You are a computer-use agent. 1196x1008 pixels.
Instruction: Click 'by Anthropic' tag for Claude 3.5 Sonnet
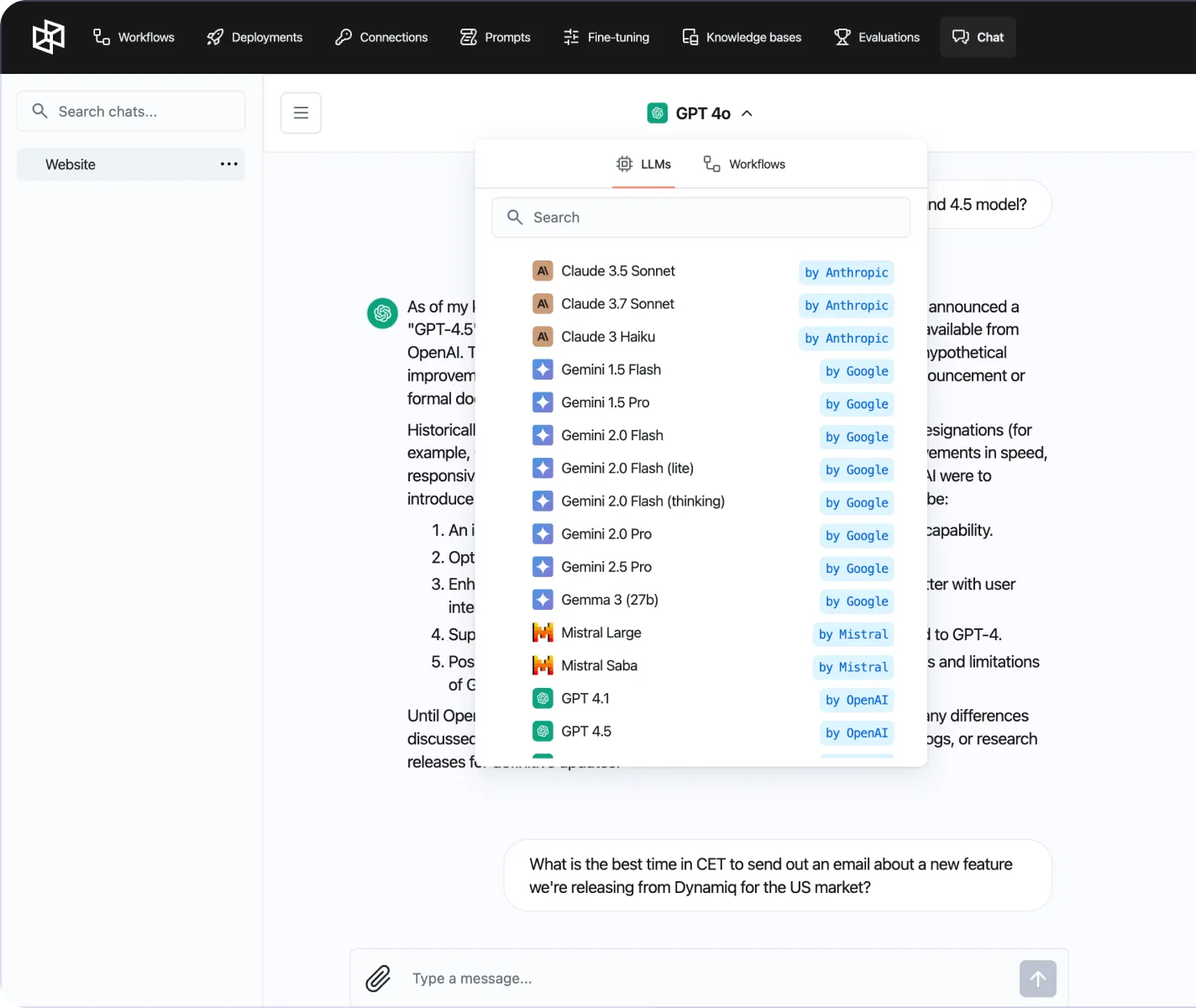click(846, 272)
